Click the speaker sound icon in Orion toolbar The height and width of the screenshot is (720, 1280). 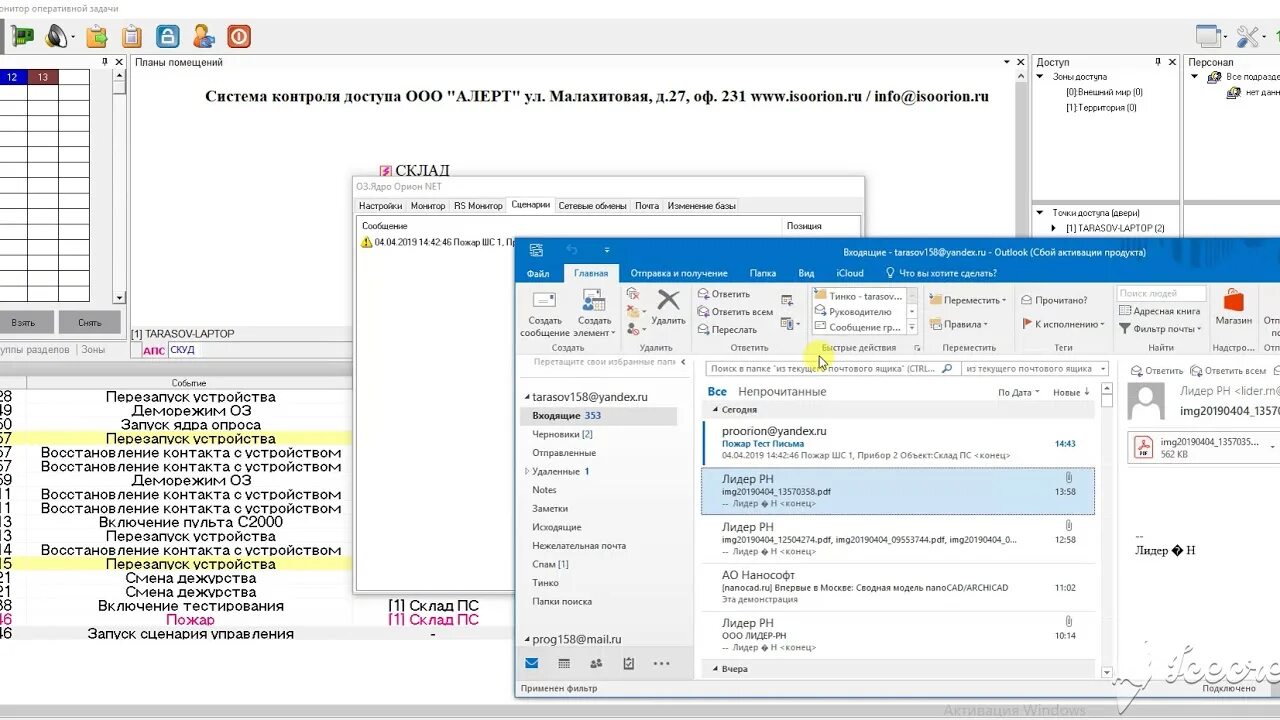55,37
